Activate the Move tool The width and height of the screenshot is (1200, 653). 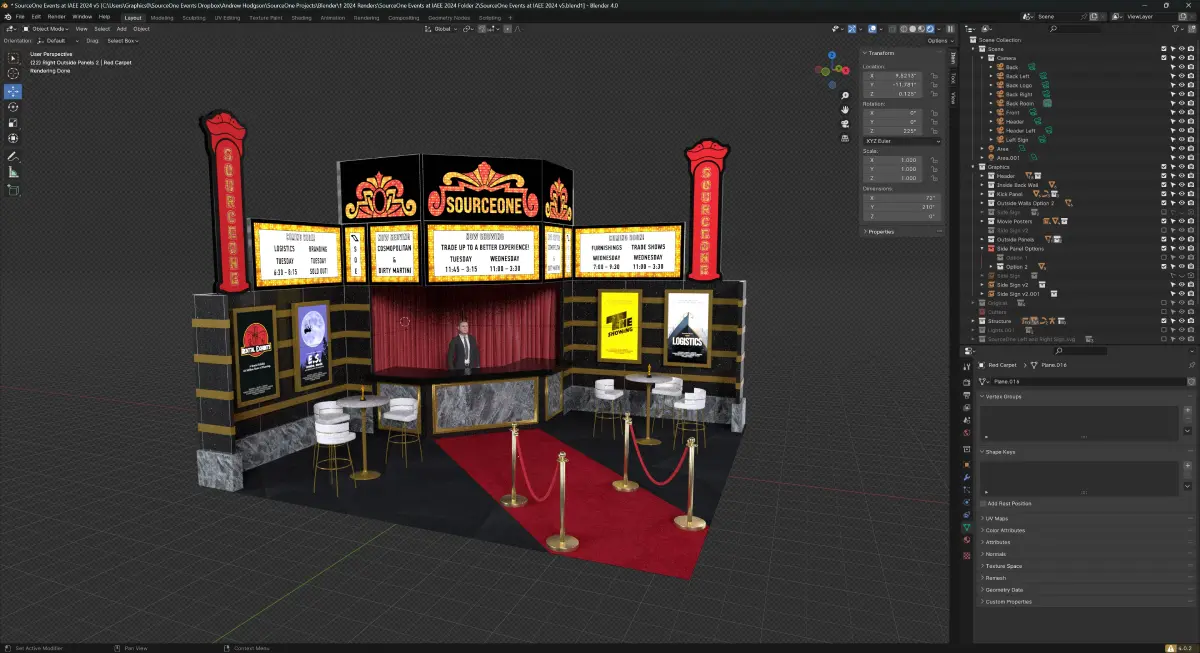(x=13, y=91)
